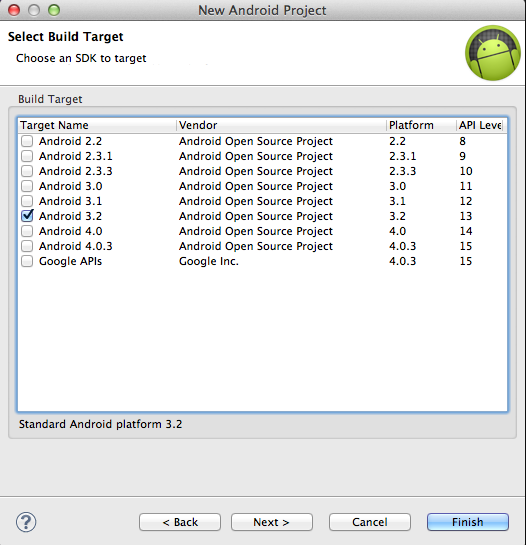
Task: Check the Android 4.0.3 checkbox
Action: coord(27,246)
